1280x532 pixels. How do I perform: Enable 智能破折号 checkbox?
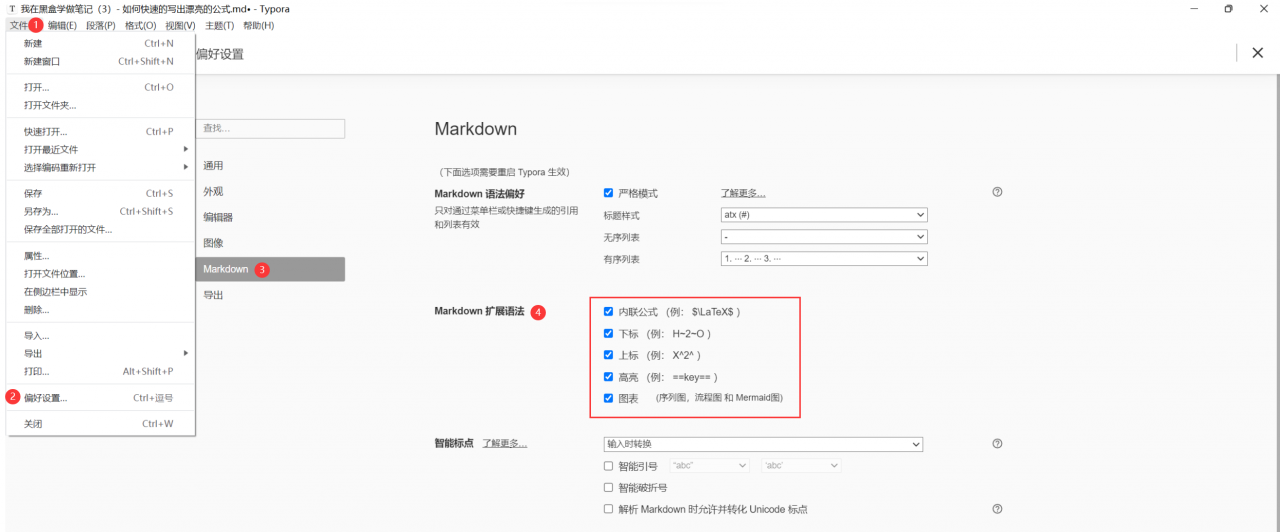click(x=608, y=488)
